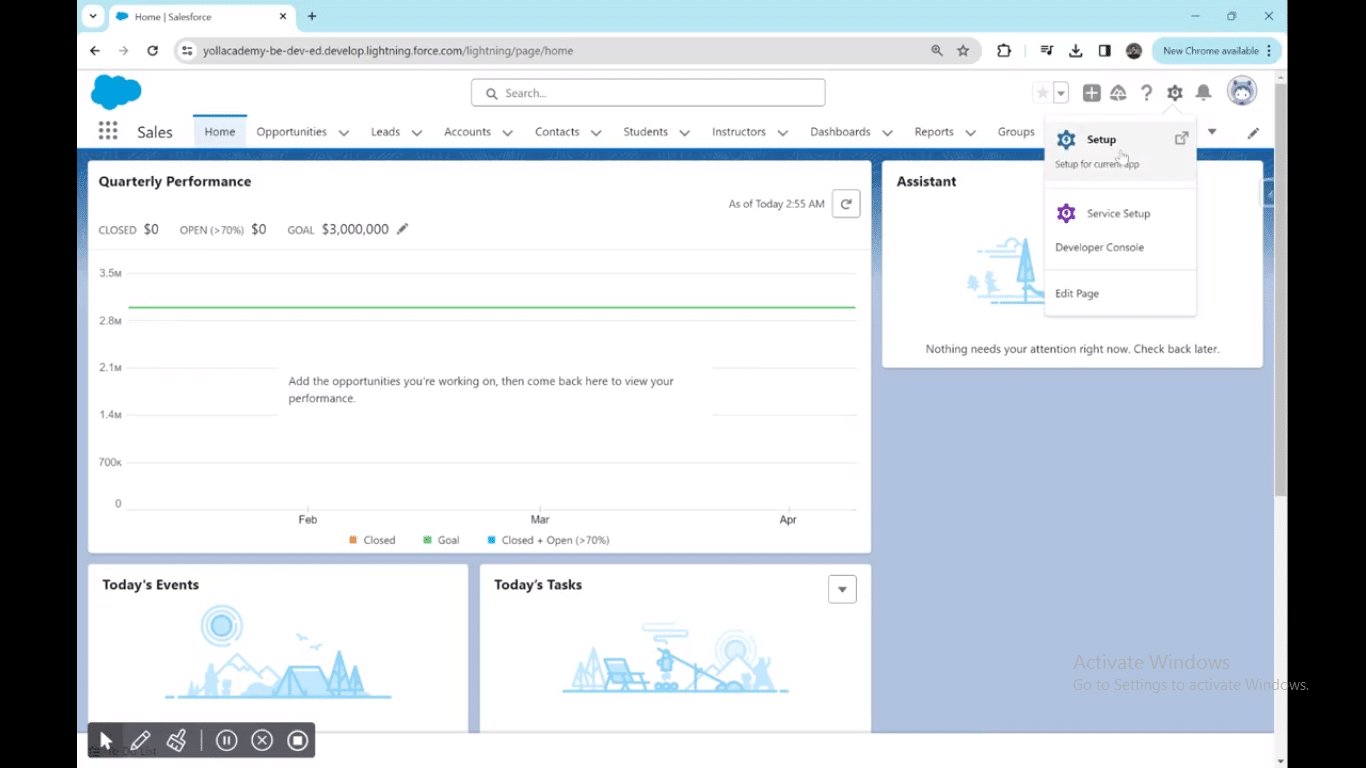1366x768 pixels.
Task: Toggle Chrome side panel icon
Action: [1104, 50]
